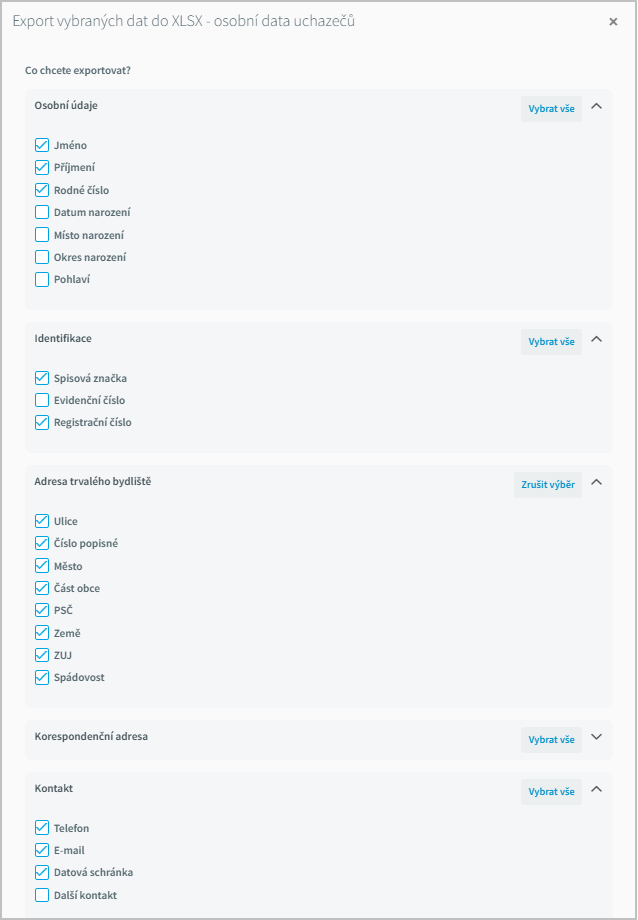Uncheck the Jméno checkbox
Image resolution: width=638 pixels, height=920 pixels.
(42, 145)
